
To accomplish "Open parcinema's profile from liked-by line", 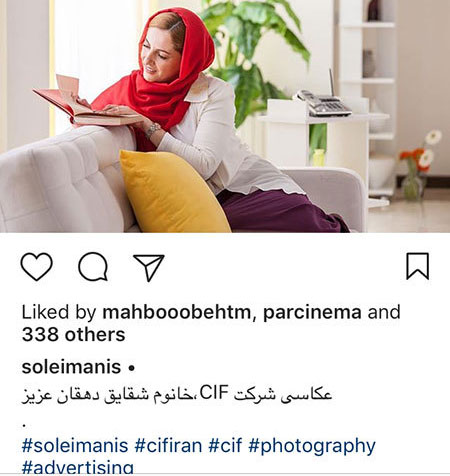I will [x=312, y=313].
